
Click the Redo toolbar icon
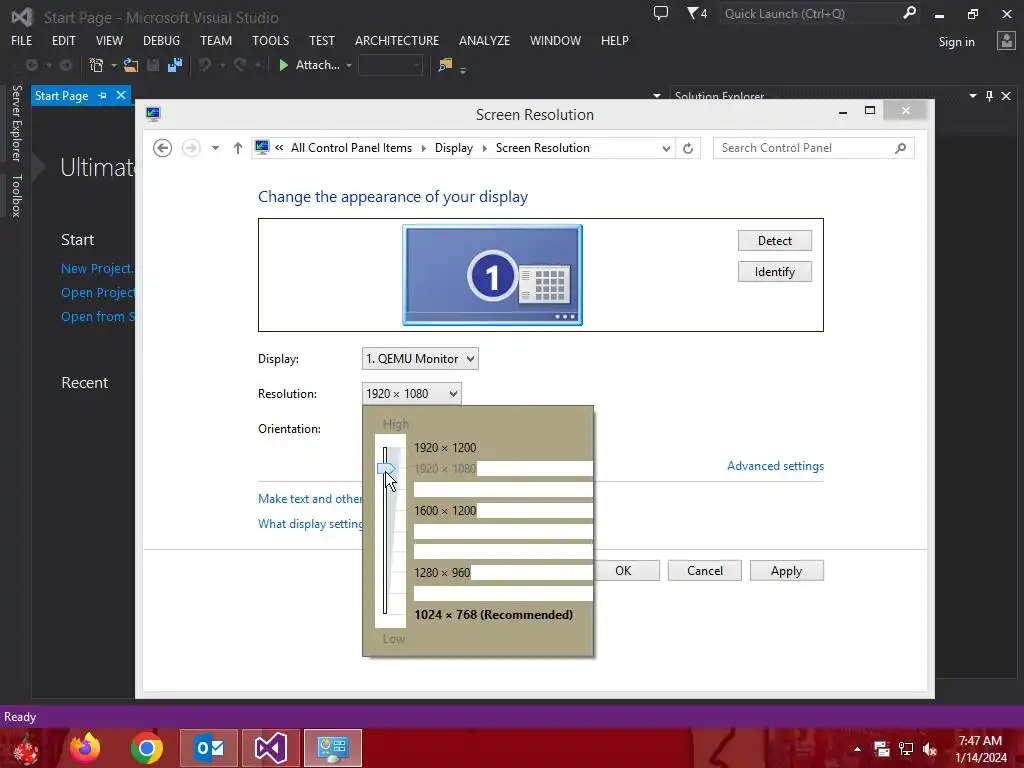pos(240,65)
